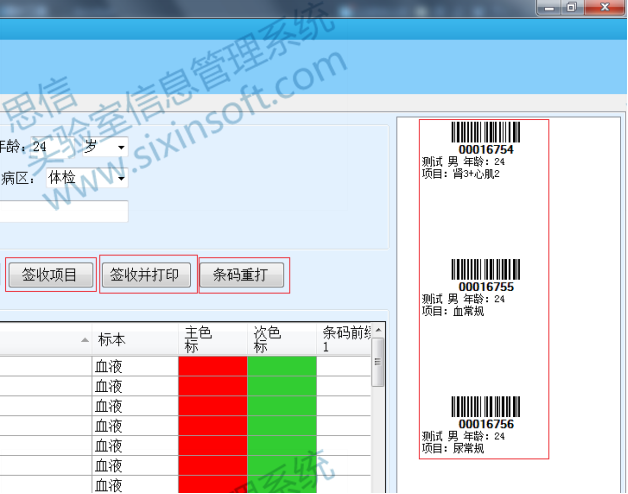The width and height of the screenshot is (628, 494).
Task: Click the sort arrow left of 标本 header
Action: click(x=85, y=340)
